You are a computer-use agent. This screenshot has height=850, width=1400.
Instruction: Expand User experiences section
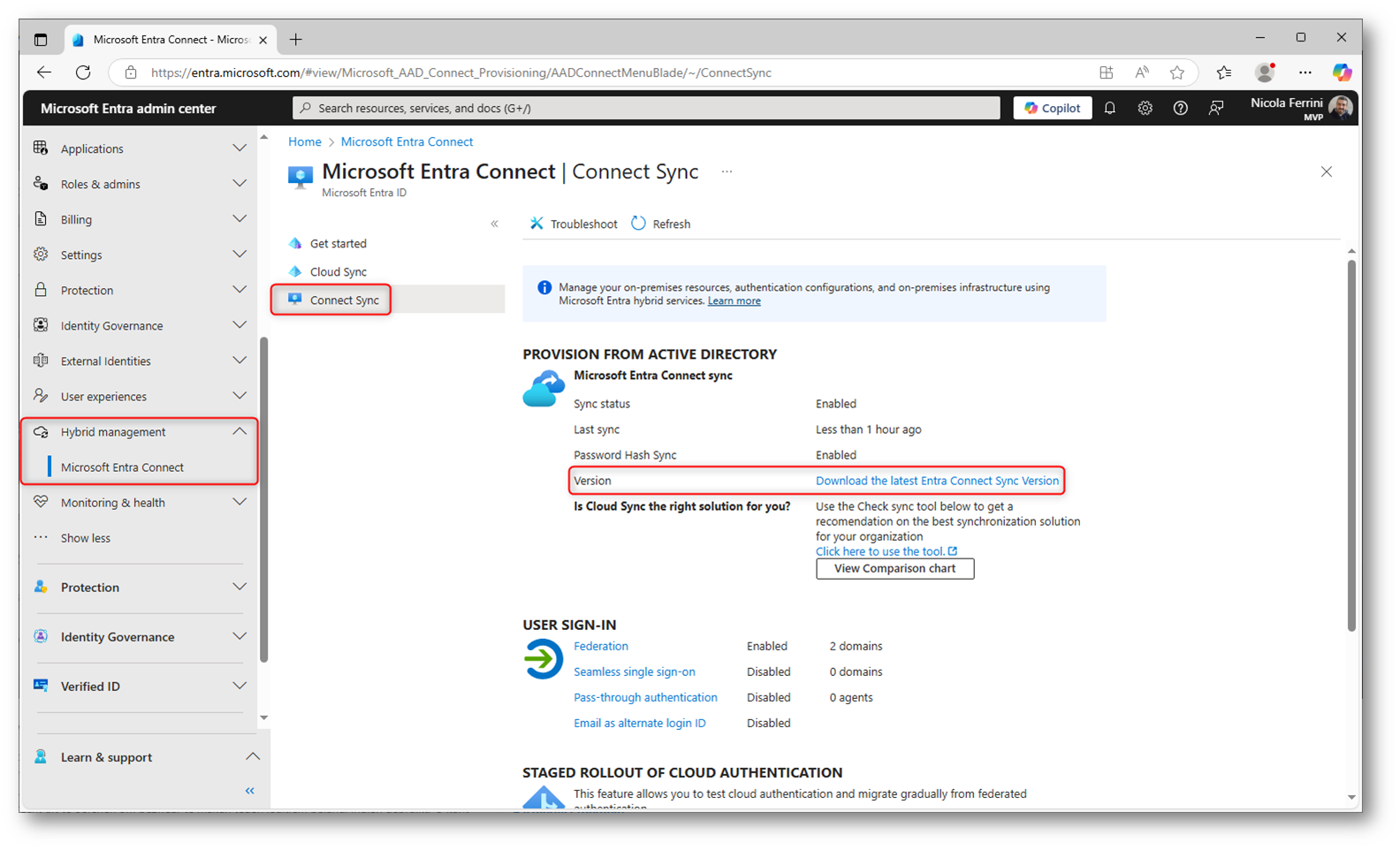click(140, 396)
